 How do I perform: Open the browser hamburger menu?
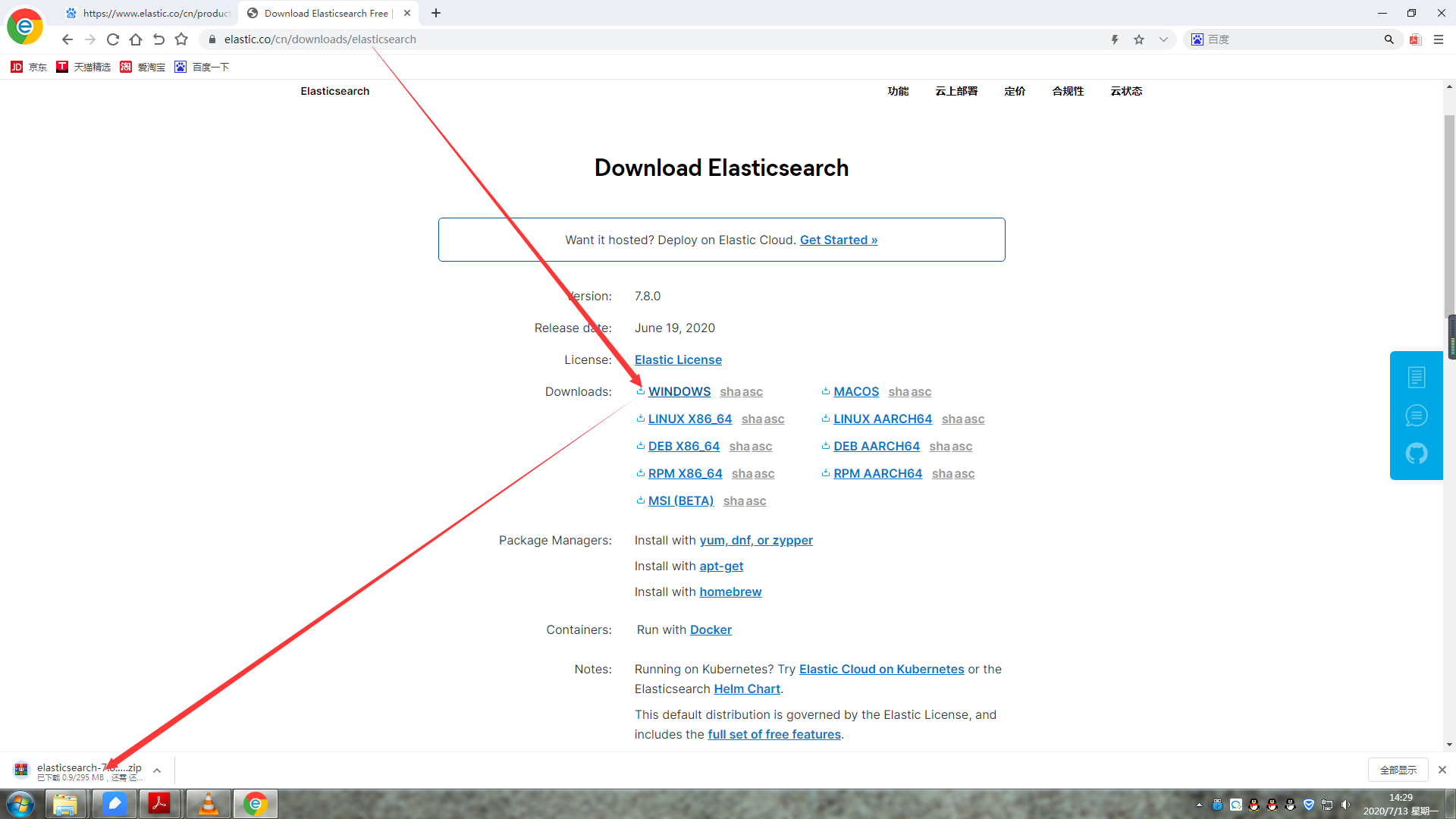[x=1439, y=39]
